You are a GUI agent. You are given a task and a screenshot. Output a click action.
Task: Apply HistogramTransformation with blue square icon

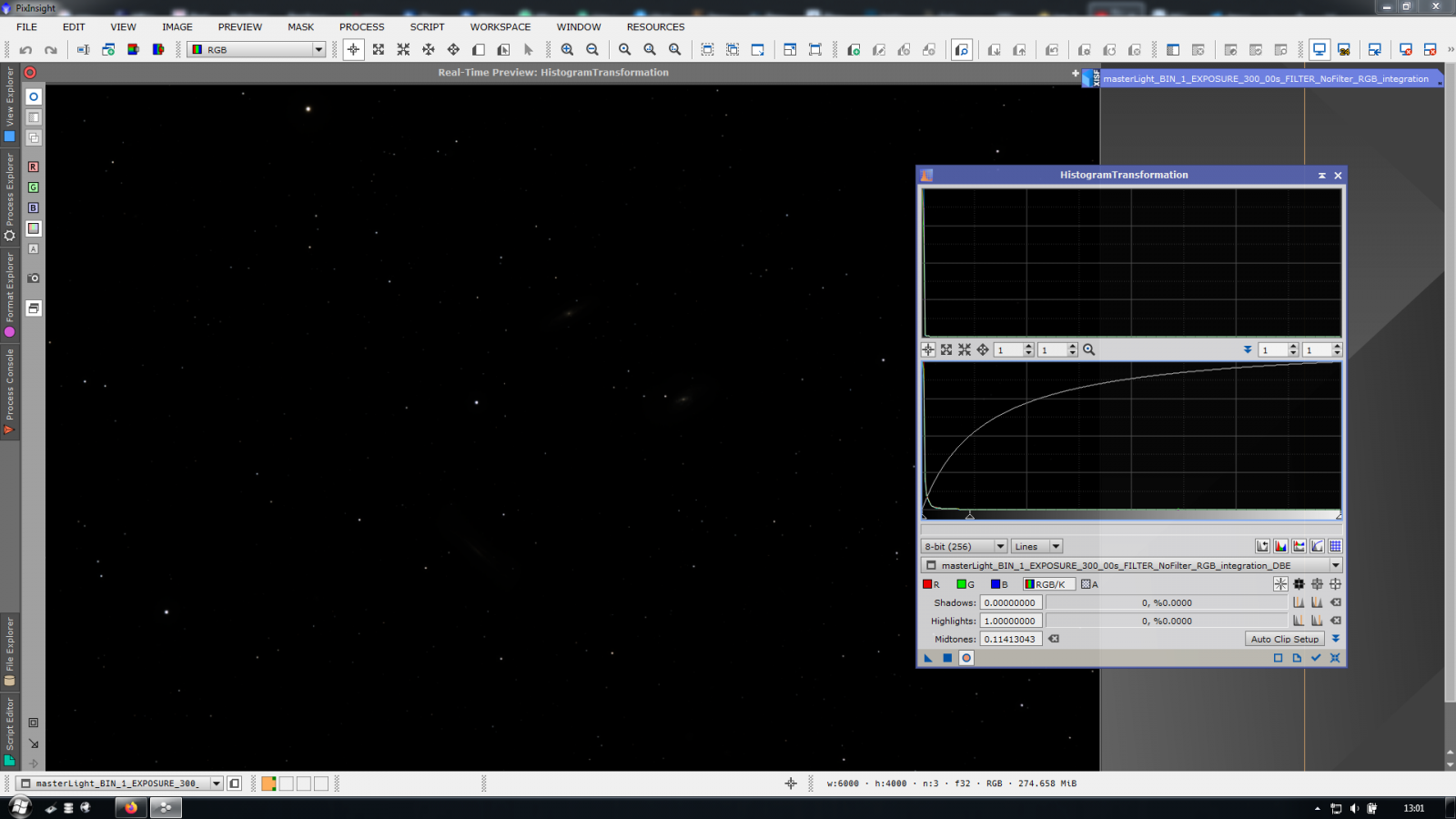947,658
